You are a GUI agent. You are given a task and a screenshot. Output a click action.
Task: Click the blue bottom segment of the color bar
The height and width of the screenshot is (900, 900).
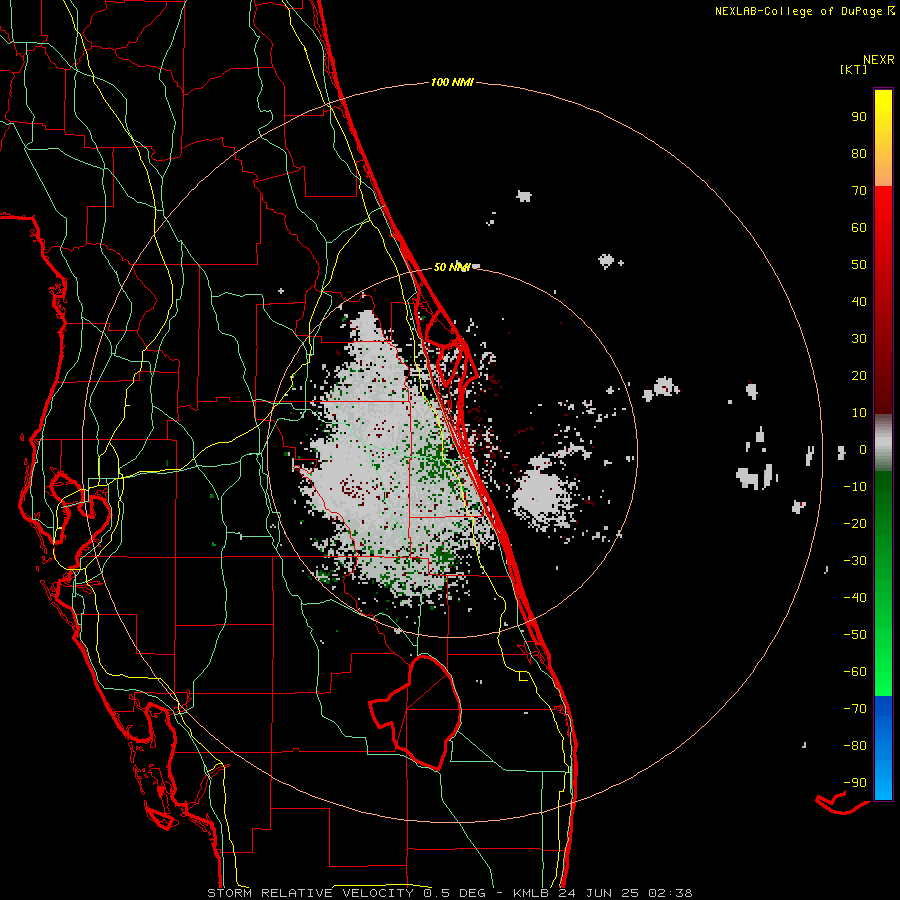tap(883, 747)
